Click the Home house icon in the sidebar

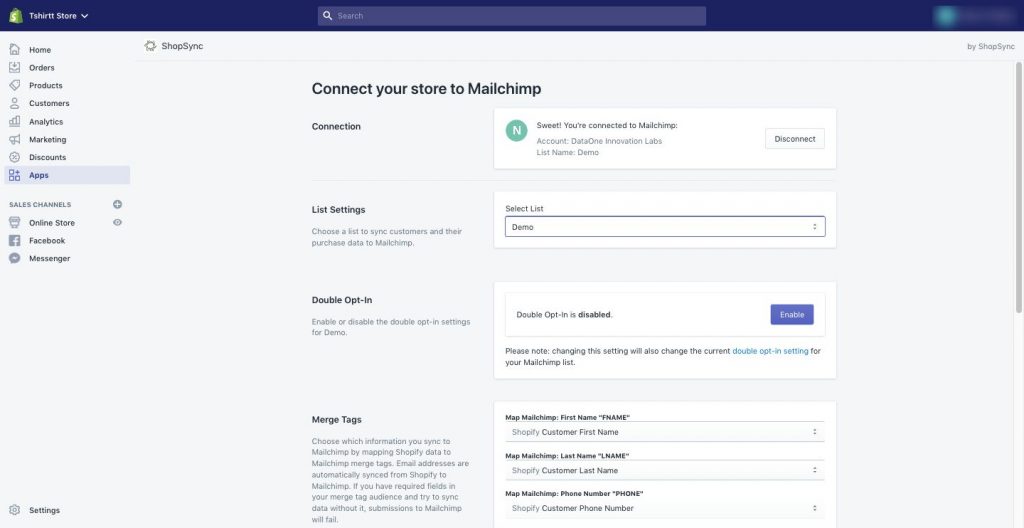(14, 50)
